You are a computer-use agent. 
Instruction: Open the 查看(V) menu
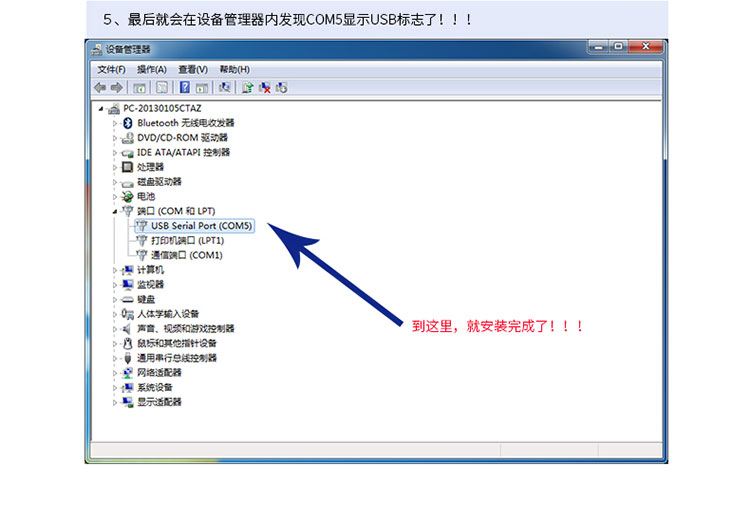(193, 69)
